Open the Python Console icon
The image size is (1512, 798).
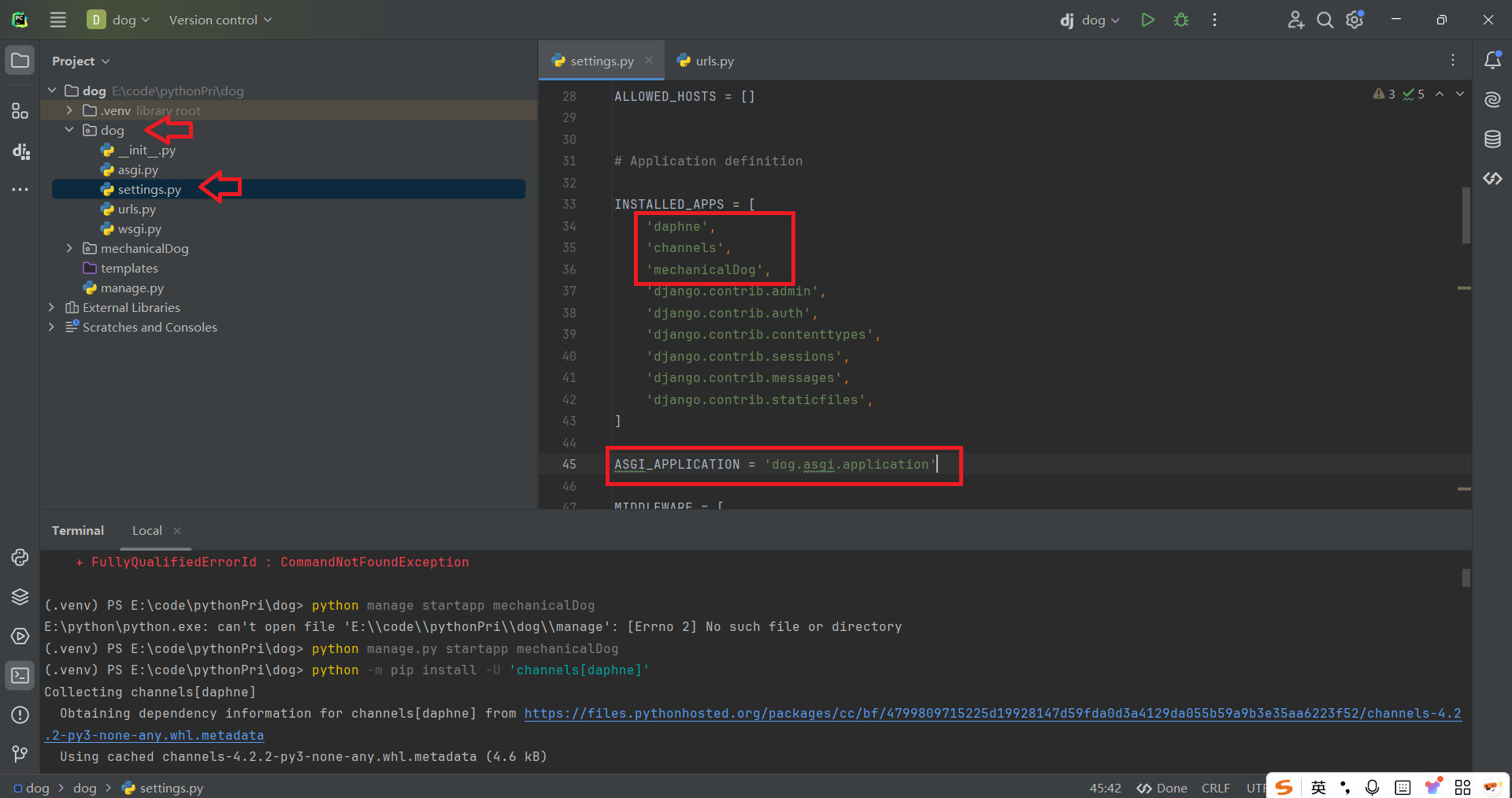20,558
